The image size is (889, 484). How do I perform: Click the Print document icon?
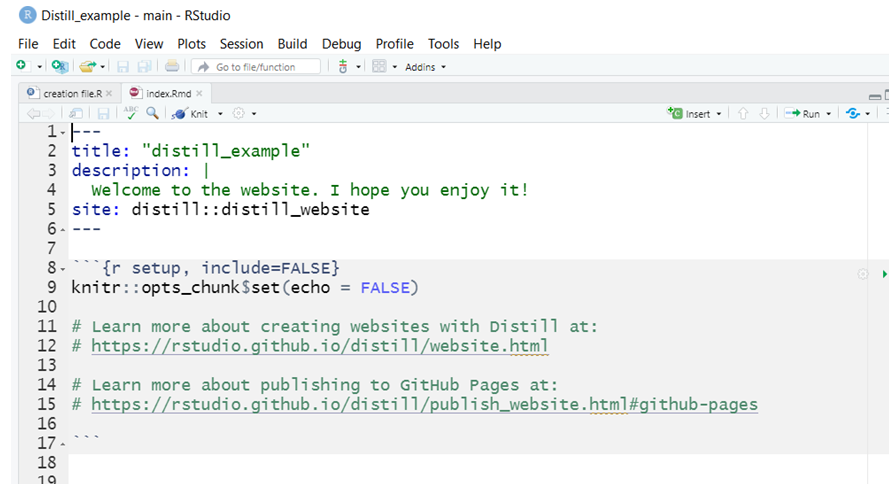(x=172, y=66)
